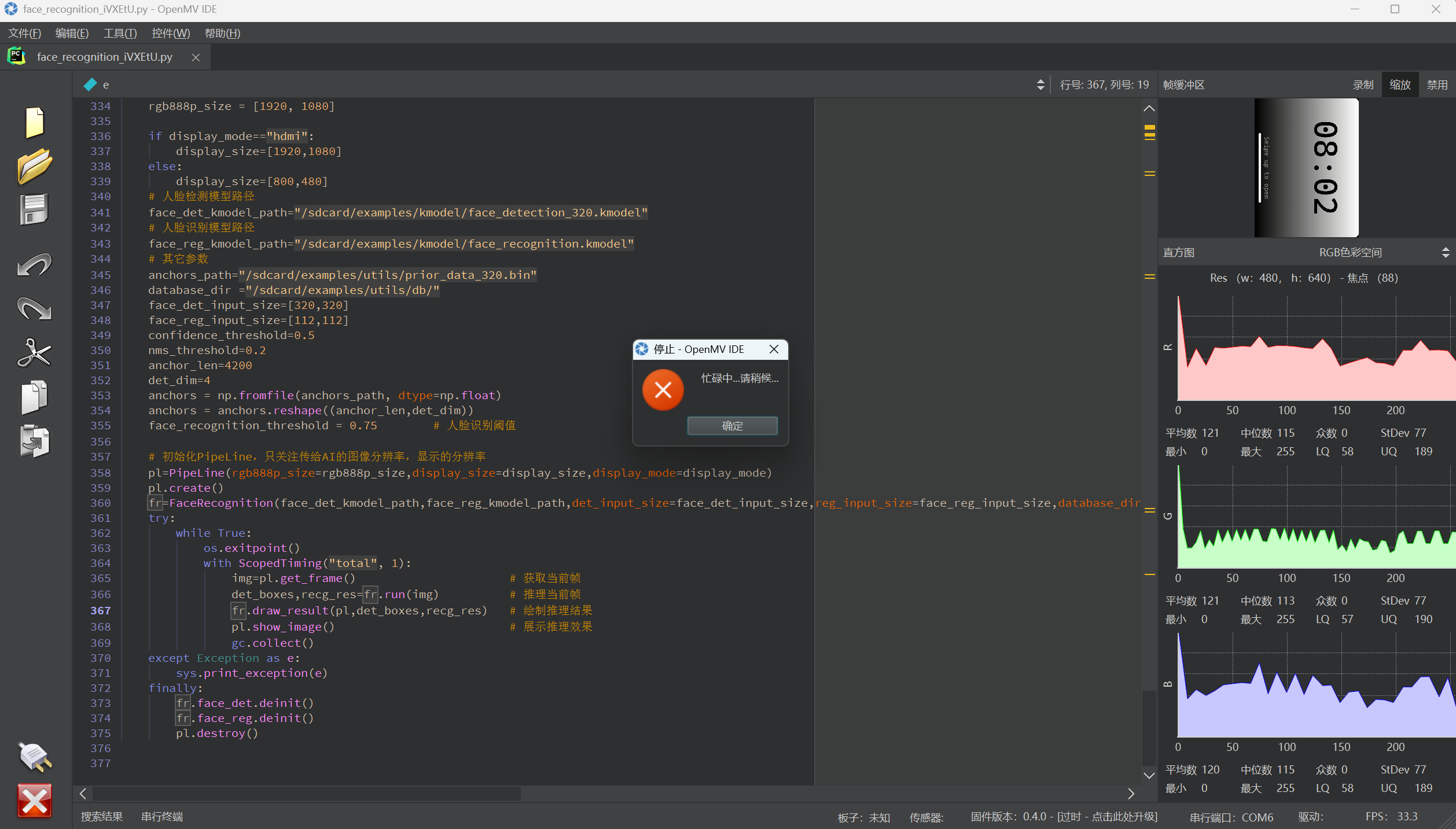
Task: Click scroll down arrow of editor
Action: (x=1149, y=775)
